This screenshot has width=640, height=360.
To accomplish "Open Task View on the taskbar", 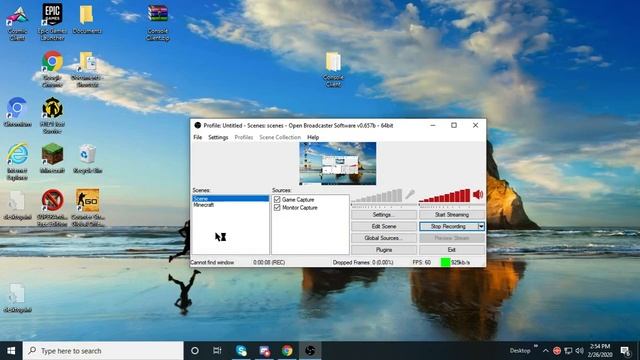I will (x=217, y=351).
